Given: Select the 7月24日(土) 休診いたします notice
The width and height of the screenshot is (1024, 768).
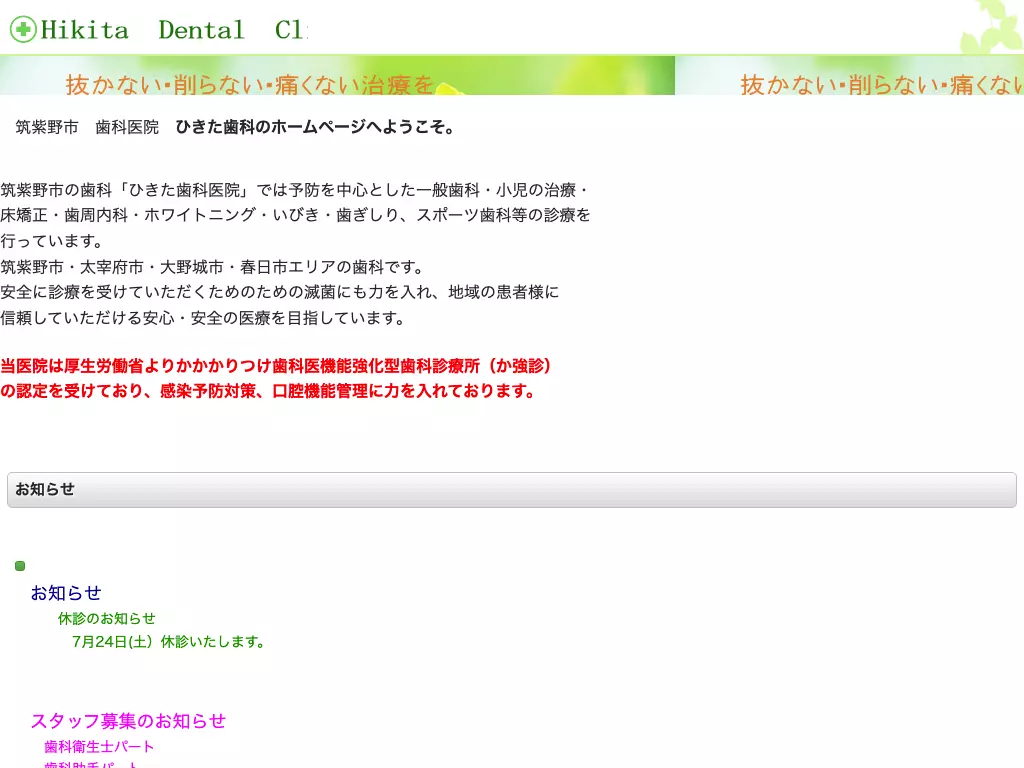Looking at the screenshot, I should tap(168, 642).
